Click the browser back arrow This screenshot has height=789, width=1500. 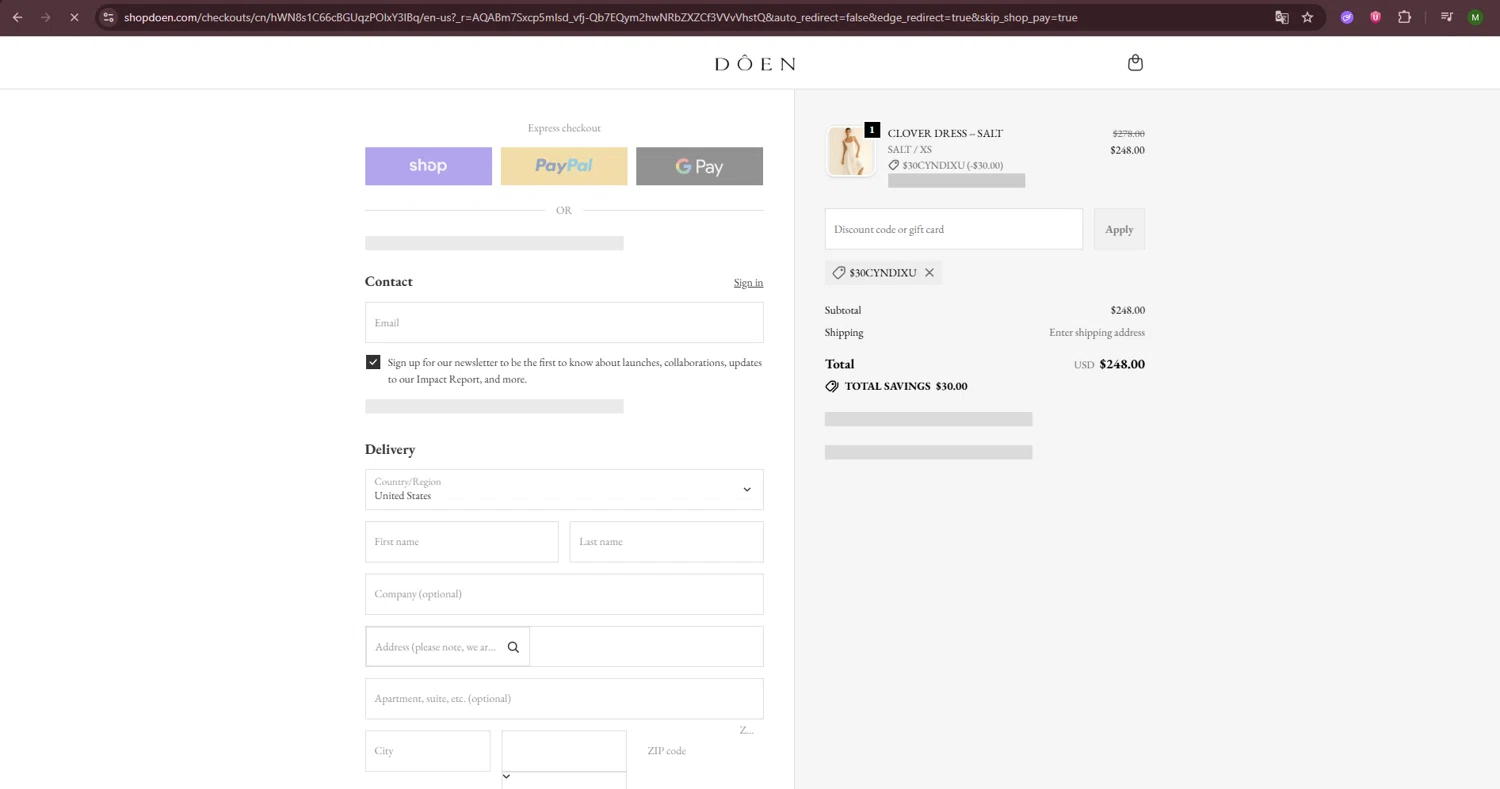[17, 17]
